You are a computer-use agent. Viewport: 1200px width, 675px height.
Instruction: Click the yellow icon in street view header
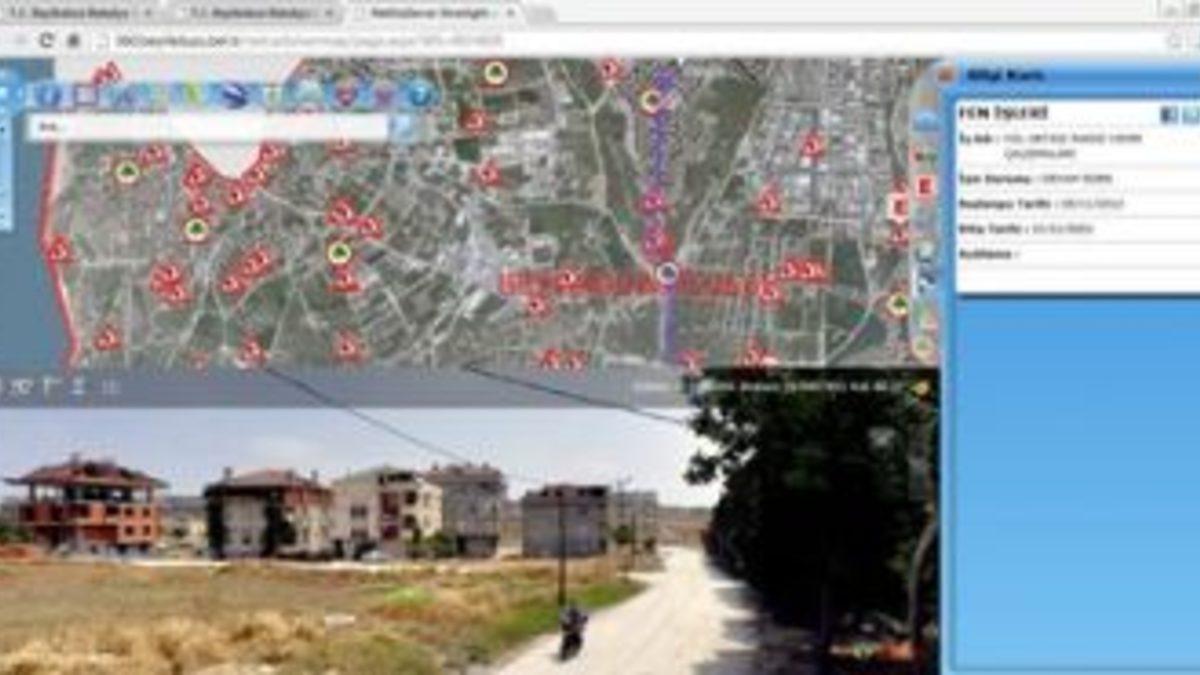tap(921, 387)
